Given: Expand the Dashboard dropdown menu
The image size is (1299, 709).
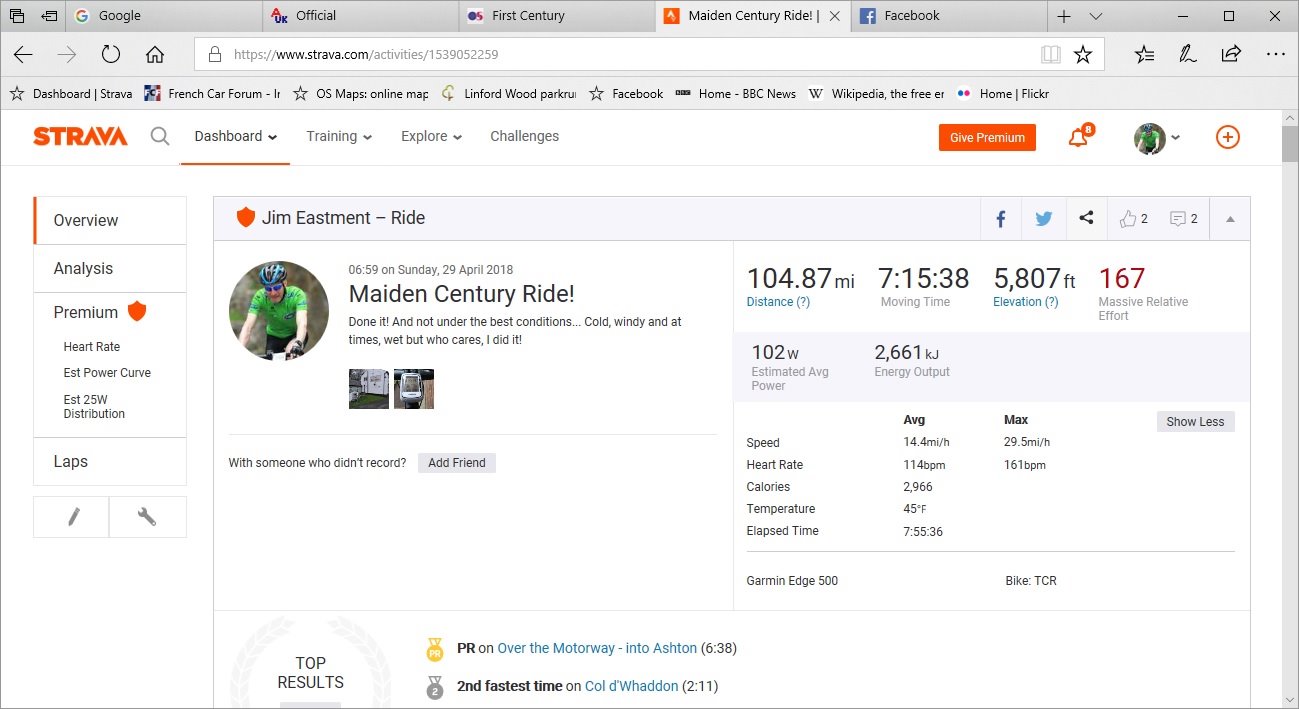Looking at the screenshot, I should pyautogui.click(x=236, y=136).
